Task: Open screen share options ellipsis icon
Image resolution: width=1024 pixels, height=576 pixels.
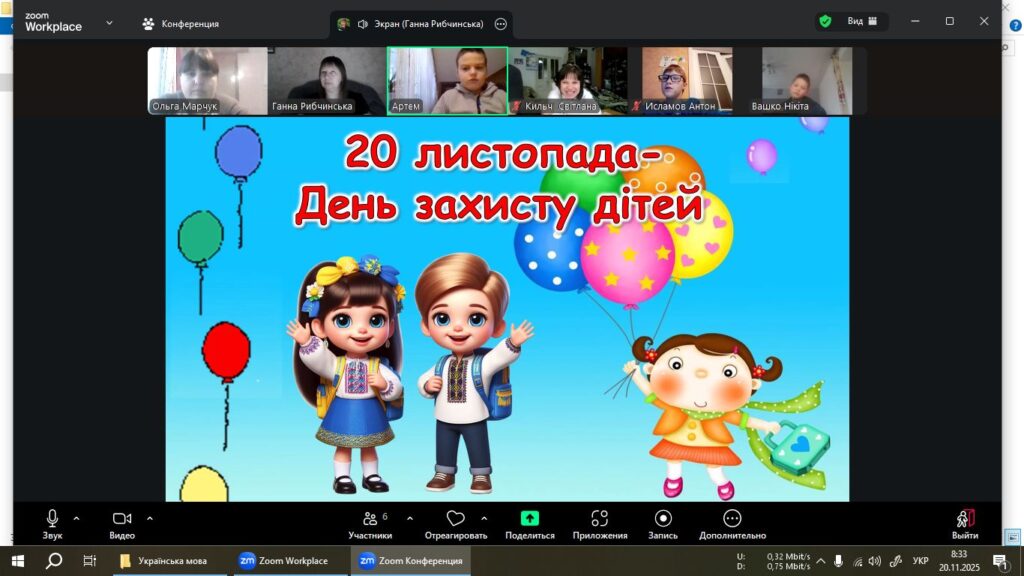Action: coord(501,23)
